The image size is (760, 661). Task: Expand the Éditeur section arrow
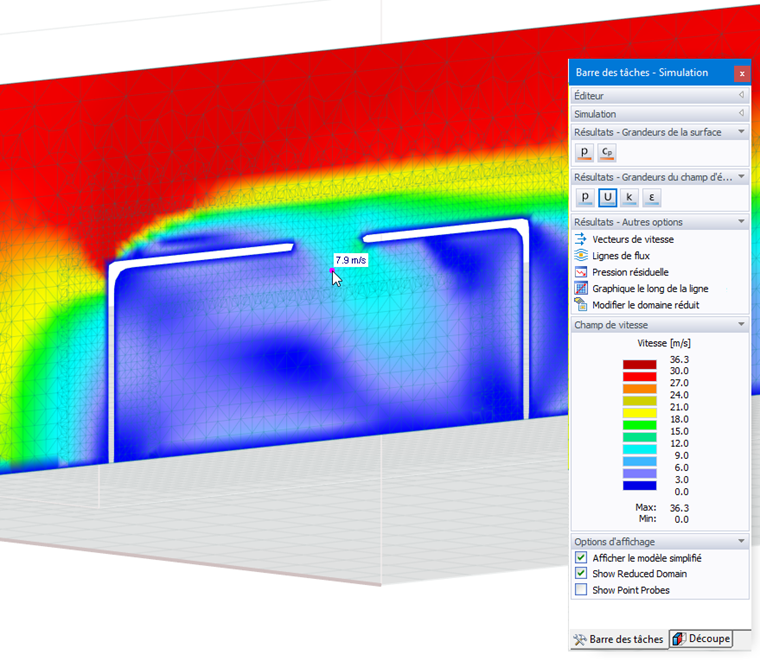pyautogui.click(x=741, y=95)
